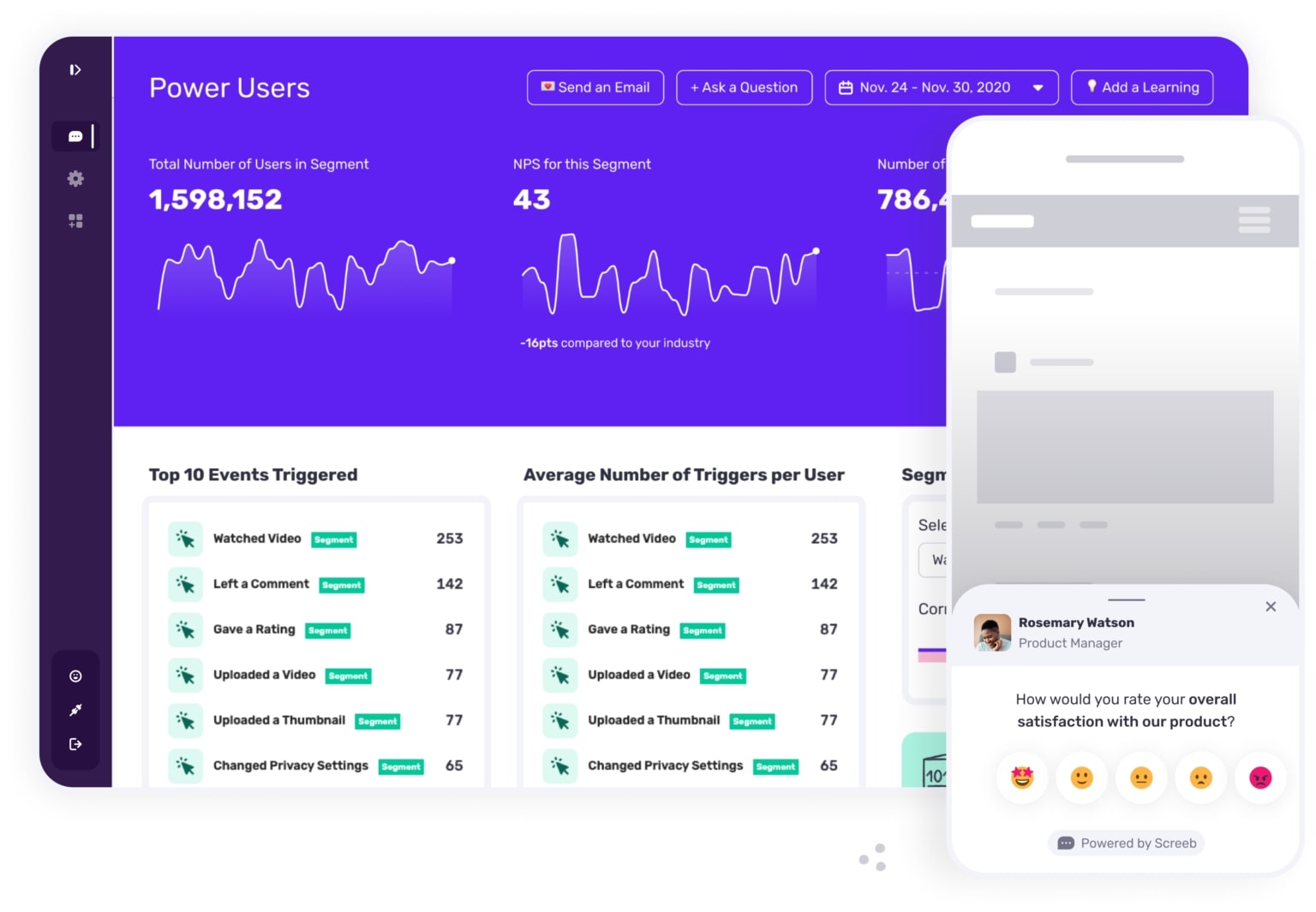Click Changed Privacy Settings icon in Average Triggers

pyautogui.click(x=559, y=766)
